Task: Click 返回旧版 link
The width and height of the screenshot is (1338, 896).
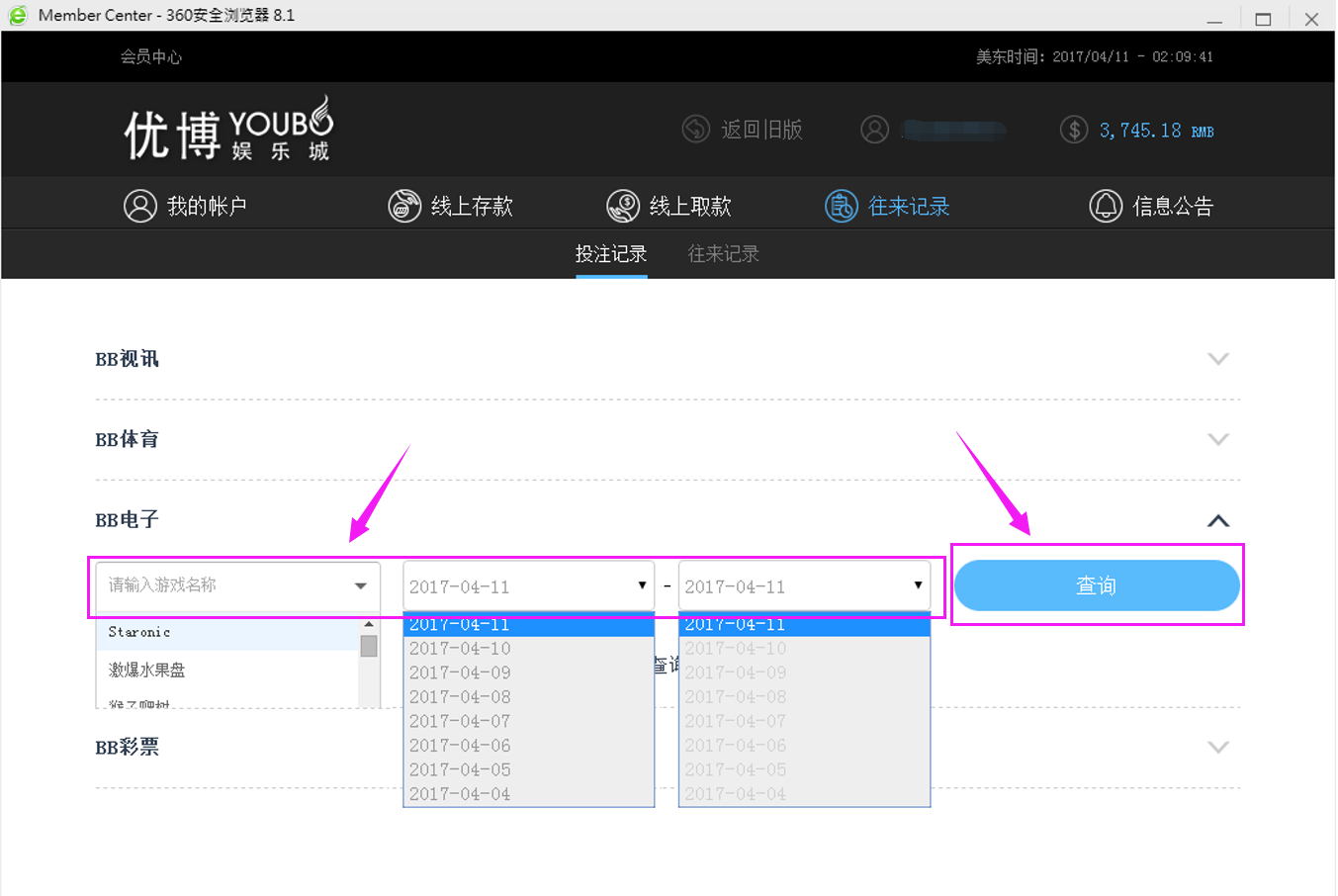Action: click(761, 130)
